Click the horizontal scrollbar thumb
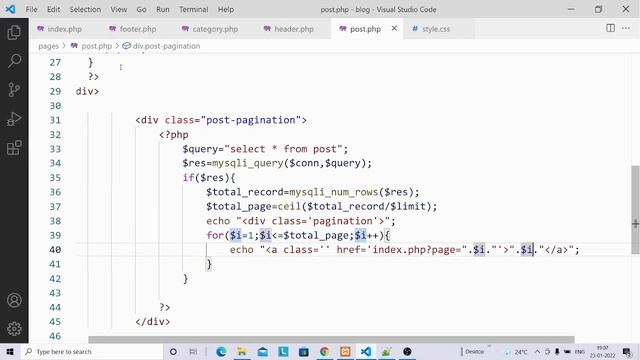640x360 pixels. point(331,340)
